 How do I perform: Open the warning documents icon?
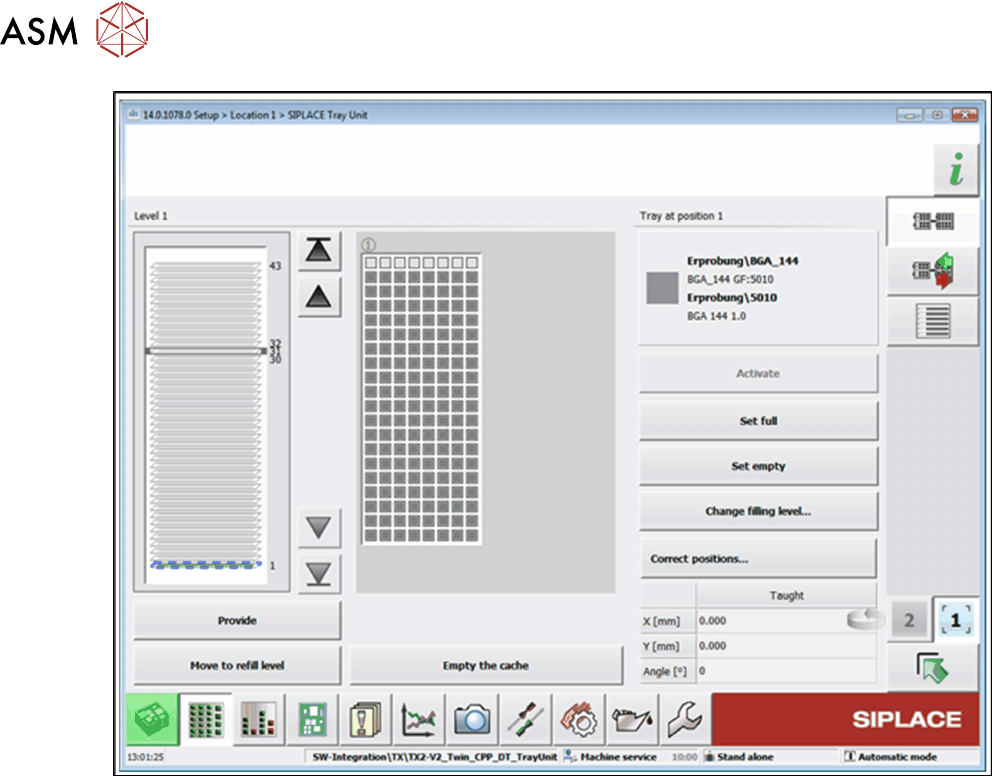coord(366,719)
